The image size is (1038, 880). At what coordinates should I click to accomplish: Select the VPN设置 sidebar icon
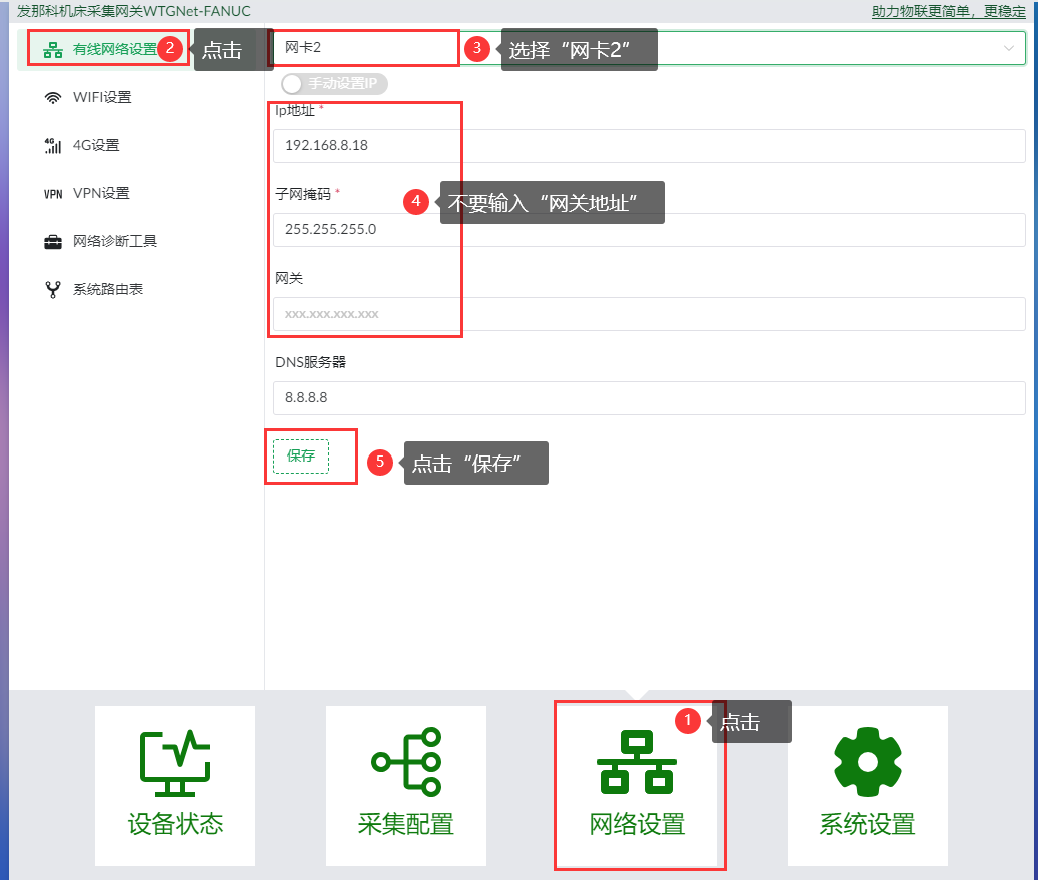[x=53, y=193]
